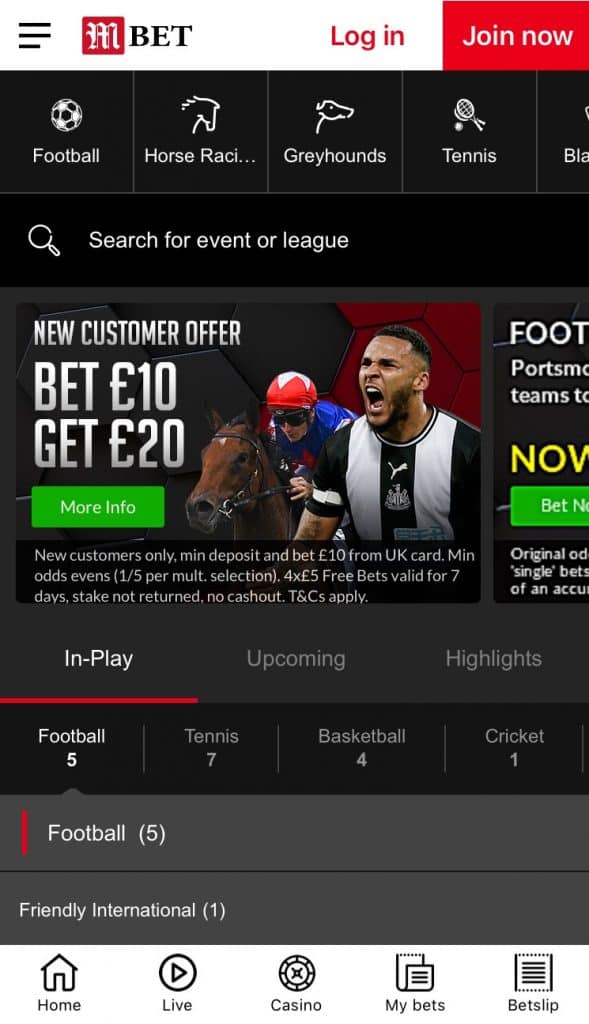Click the green More Info button
This screenshot has width=589, height=1024.
(98, 507)
